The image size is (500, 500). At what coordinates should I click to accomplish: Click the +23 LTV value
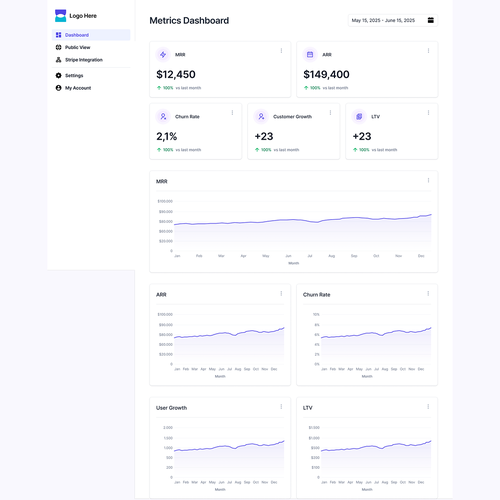click(x=362, y=136)
